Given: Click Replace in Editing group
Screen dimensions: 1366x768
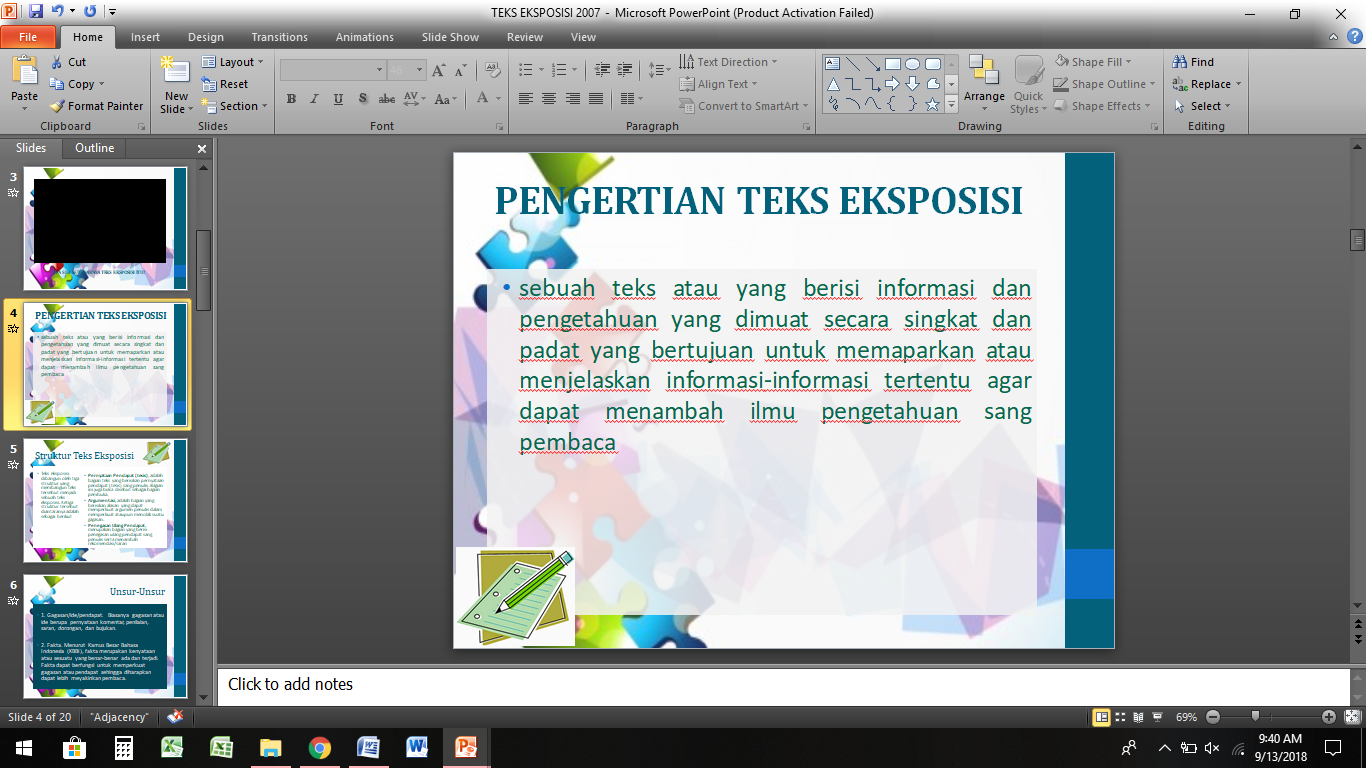Looking at the screenshot, I should (1207, 84).
